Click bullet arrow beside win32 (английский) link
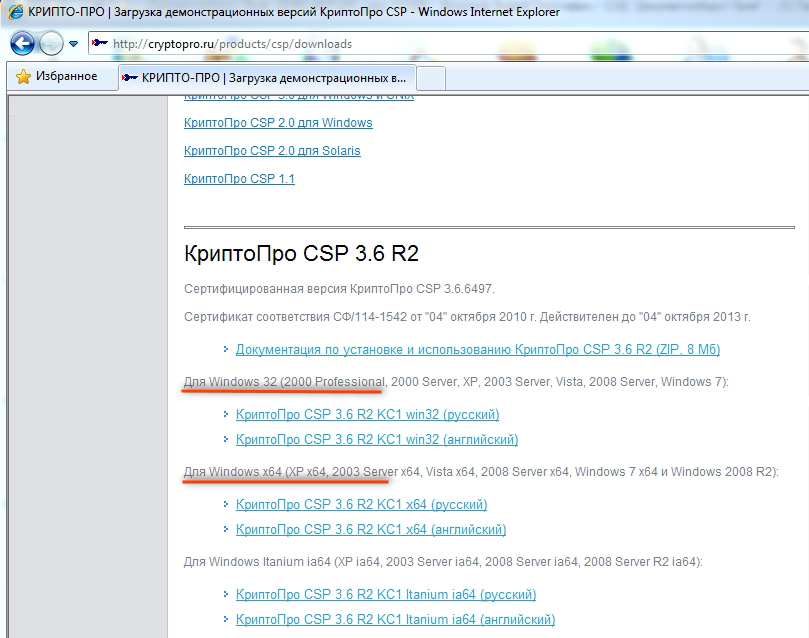809x638 pixels. pyautogui.click(x=225, y=439)
